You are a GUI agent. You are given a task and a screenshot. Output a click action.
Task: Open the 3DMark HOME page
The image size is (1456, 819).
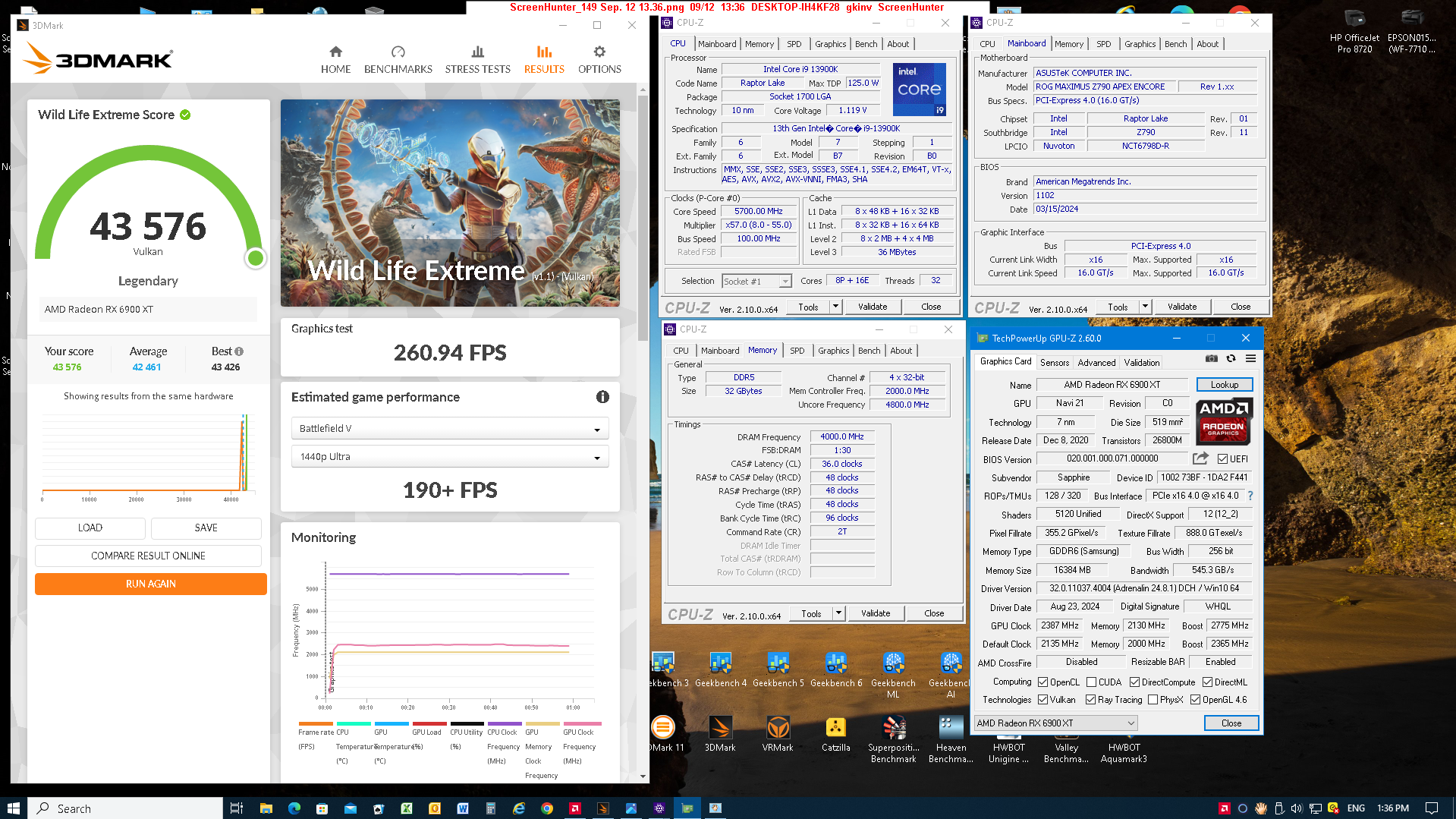pos(335,59)
